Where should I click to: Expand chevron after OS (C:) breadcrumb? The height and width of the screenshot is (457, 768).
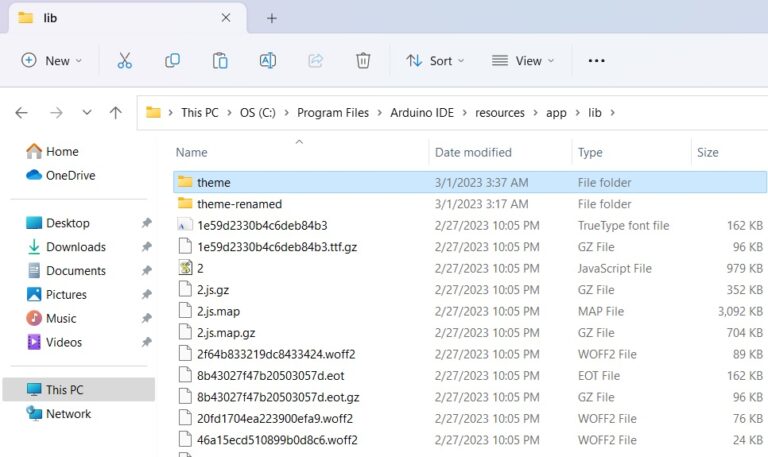tap(287, 113)
